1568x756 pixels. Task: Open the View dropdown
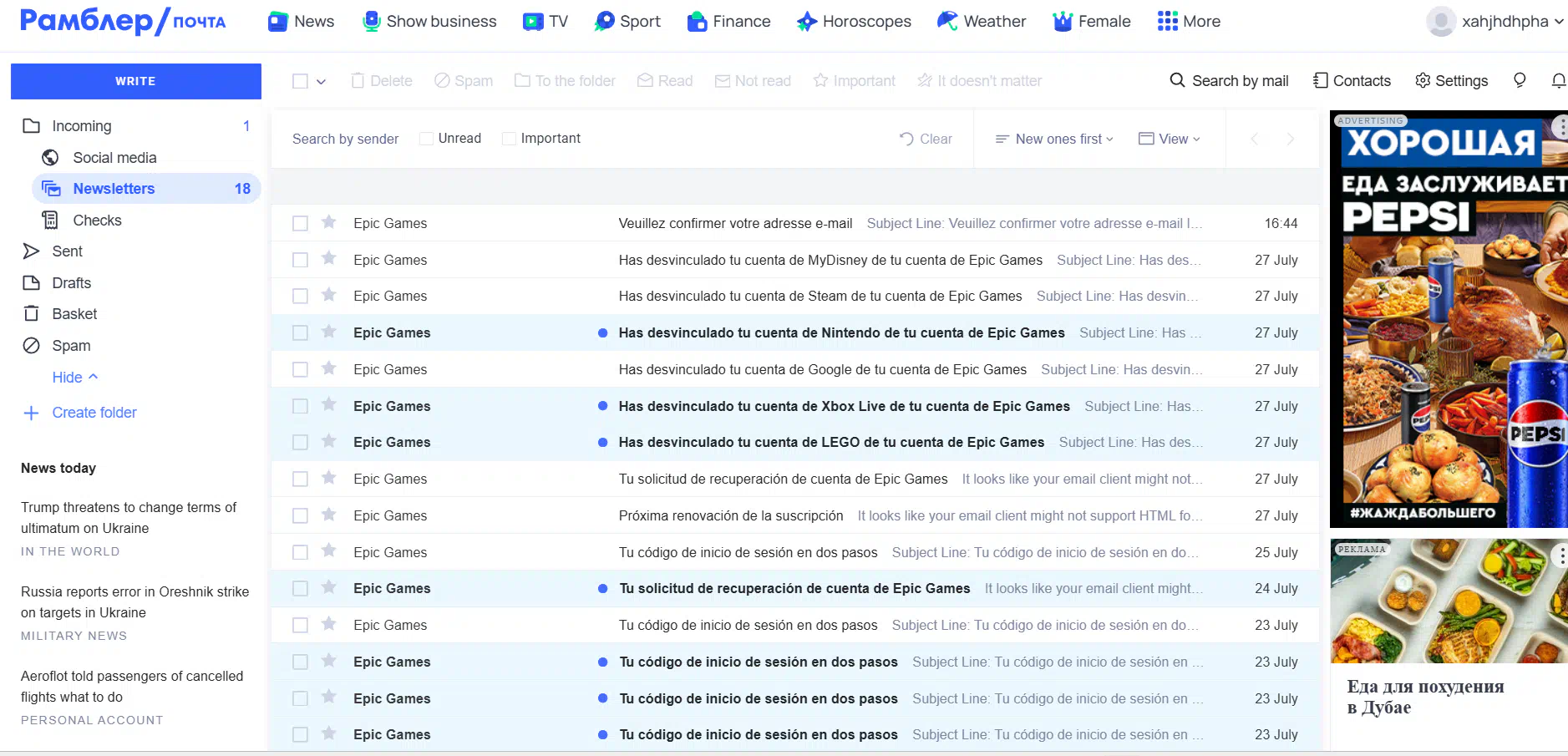pos(1169,139)
